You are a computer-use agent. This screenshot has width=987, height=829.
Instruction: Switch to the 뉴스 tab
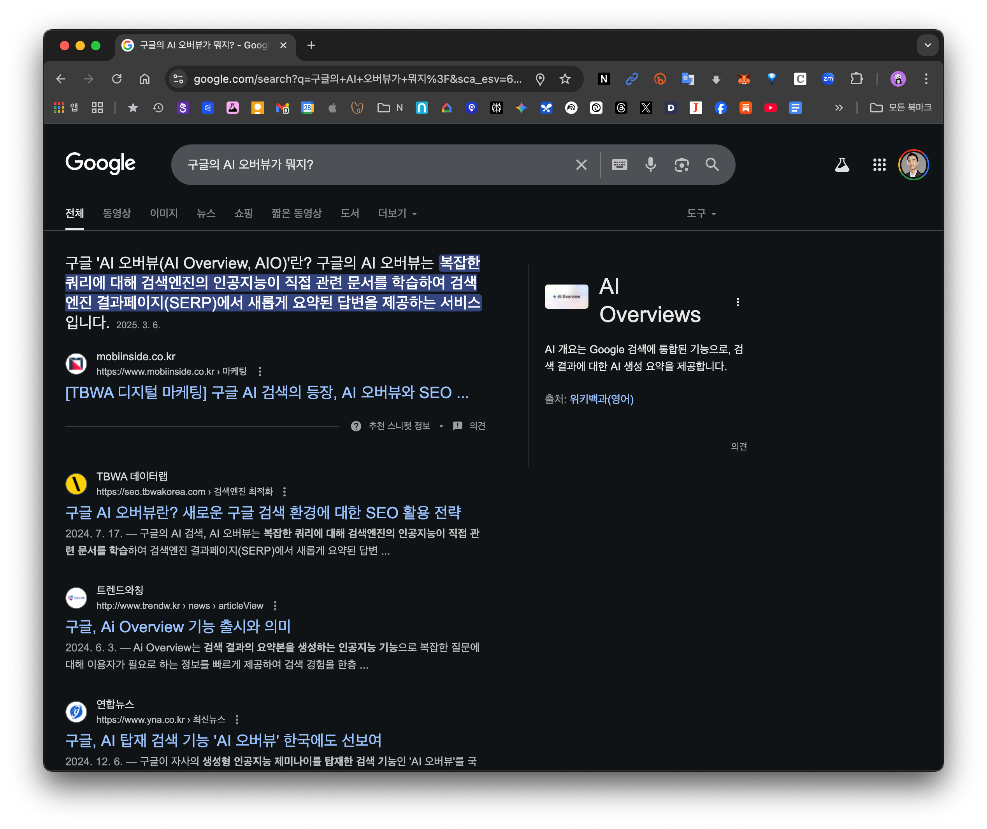pos(206,213)
